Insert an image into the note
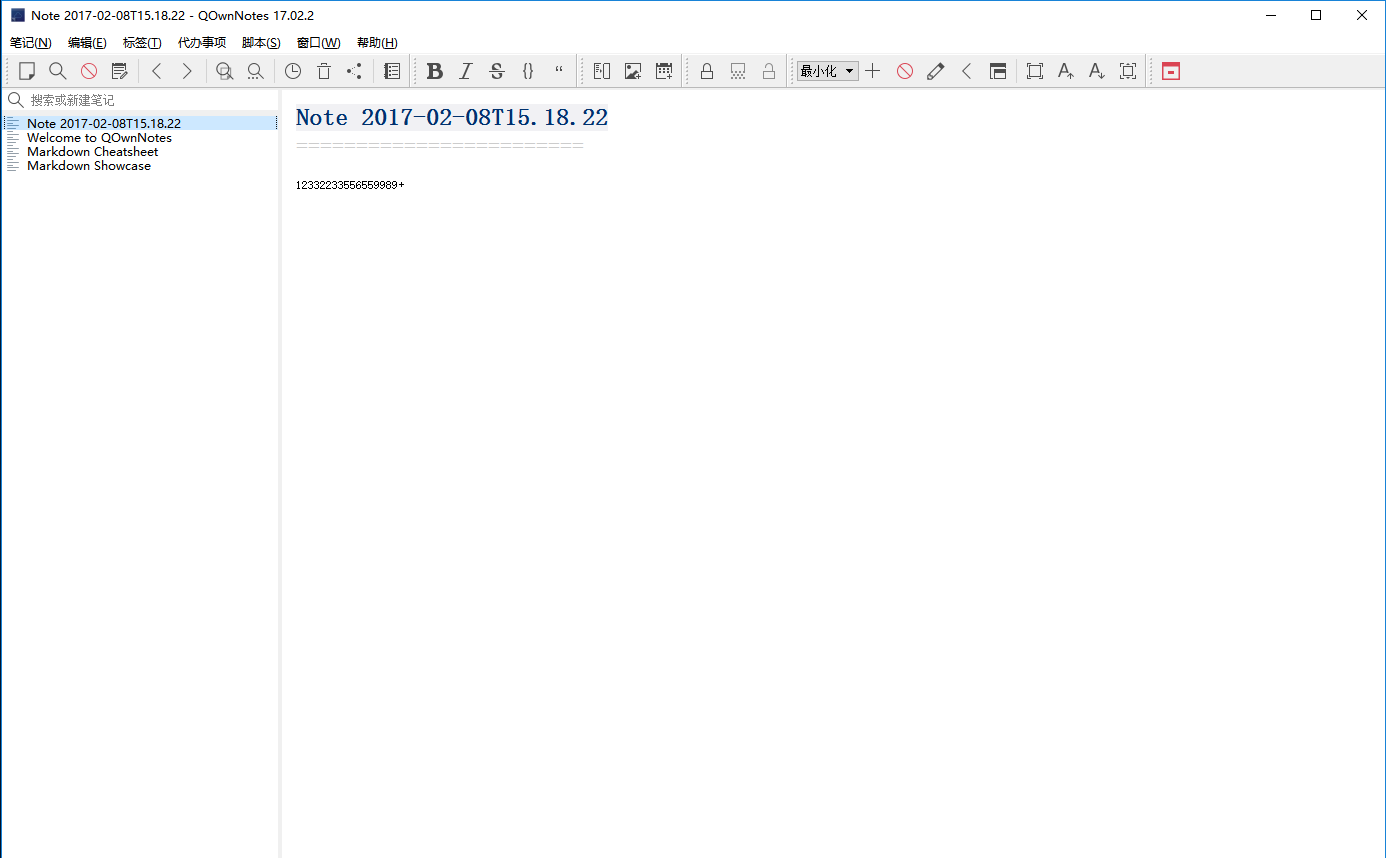 (x=633, y=71)
